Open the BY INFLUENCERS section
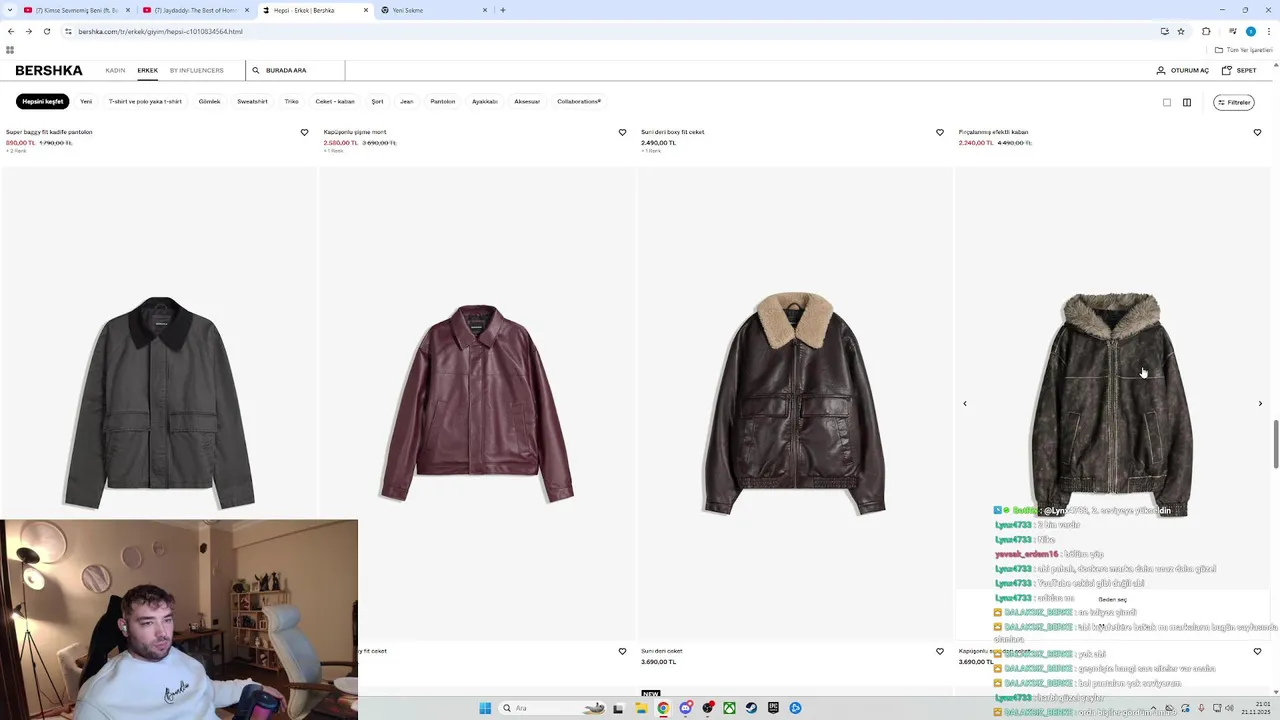 (x=197, y=70)
